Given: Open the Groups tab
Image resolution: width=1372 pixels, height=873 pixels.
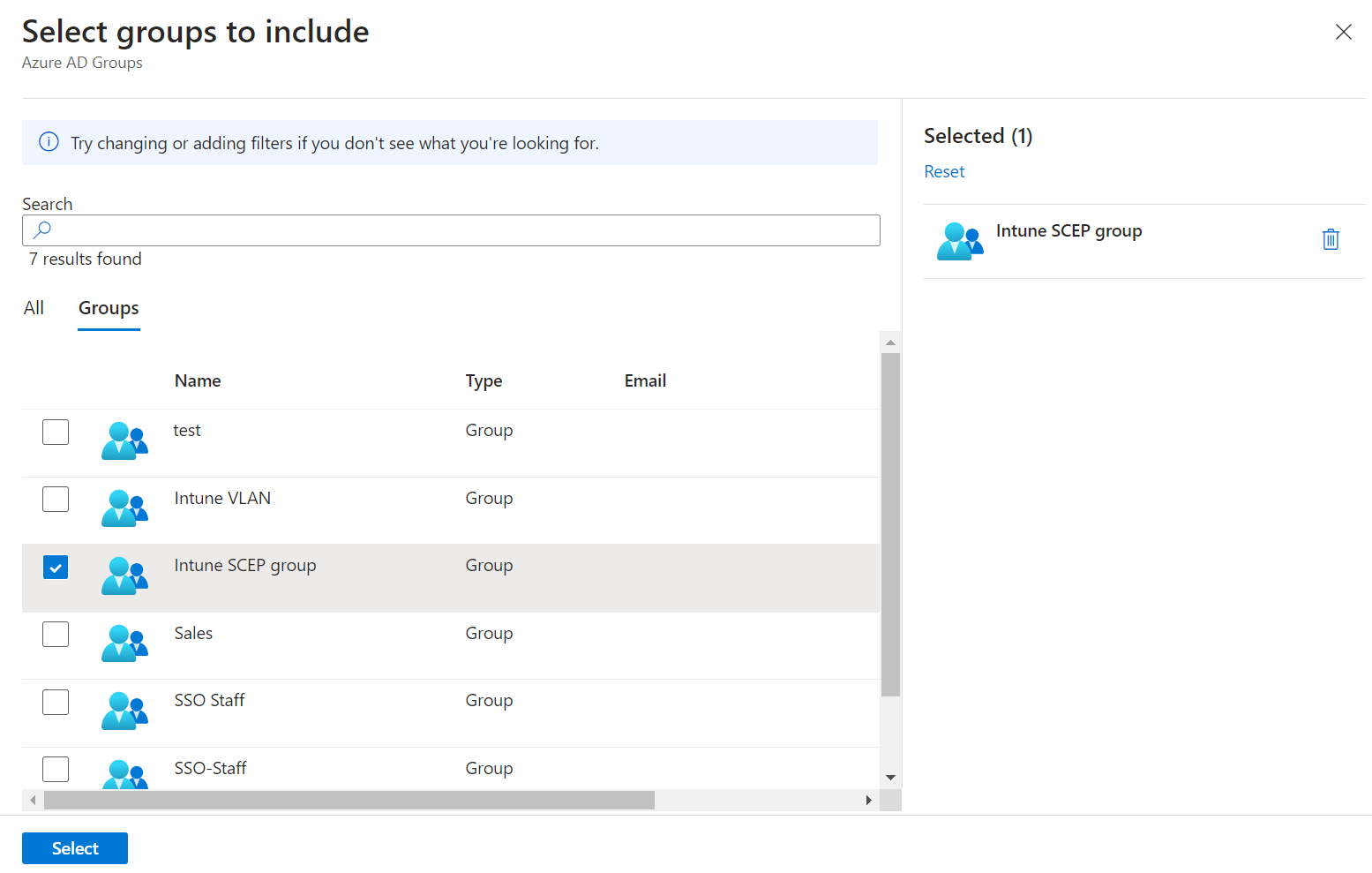Looking at the screenshot, I should pos(109,308).
